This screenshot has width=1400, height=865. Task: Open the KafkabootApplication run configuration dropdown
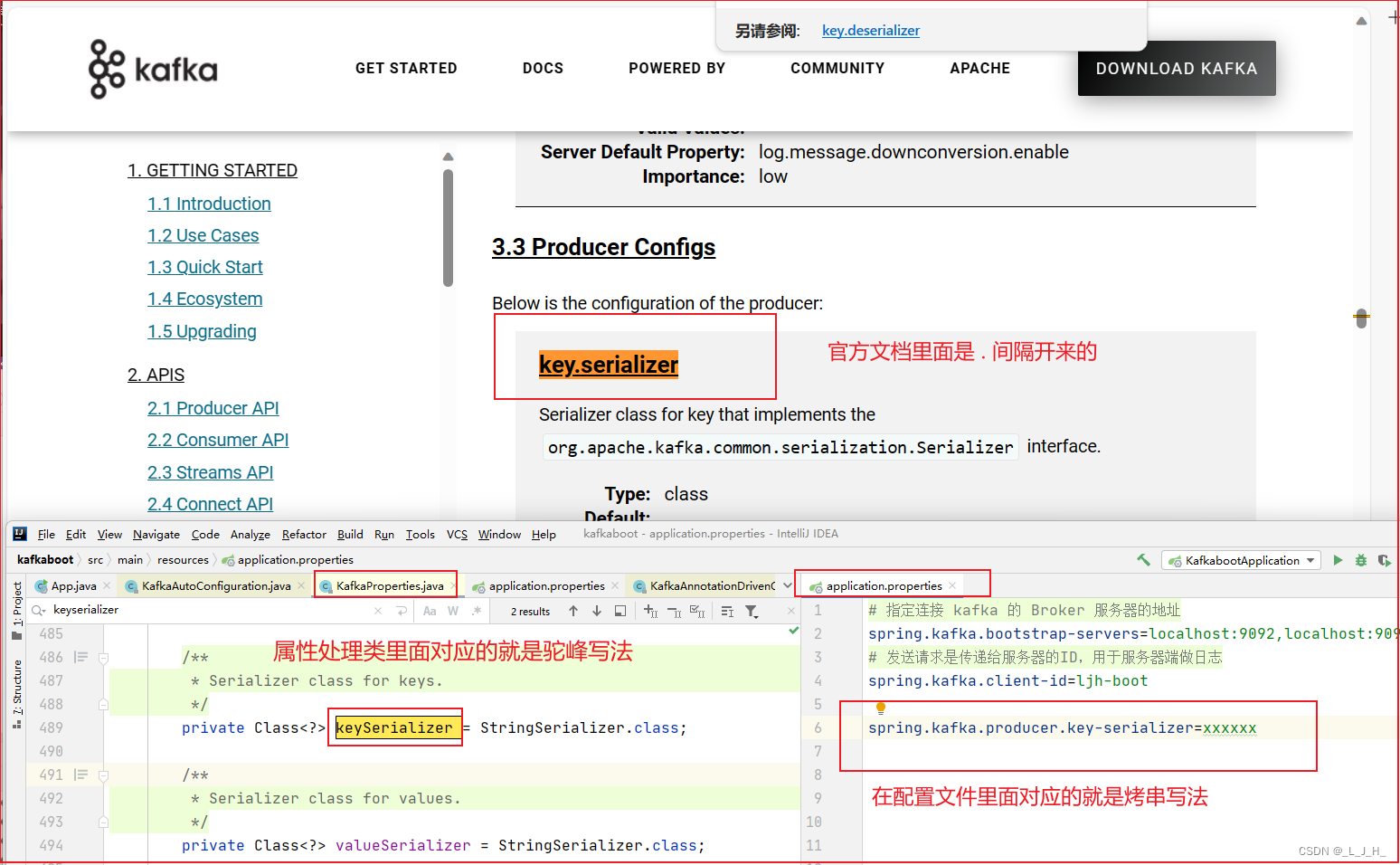tap(1310, 560)
